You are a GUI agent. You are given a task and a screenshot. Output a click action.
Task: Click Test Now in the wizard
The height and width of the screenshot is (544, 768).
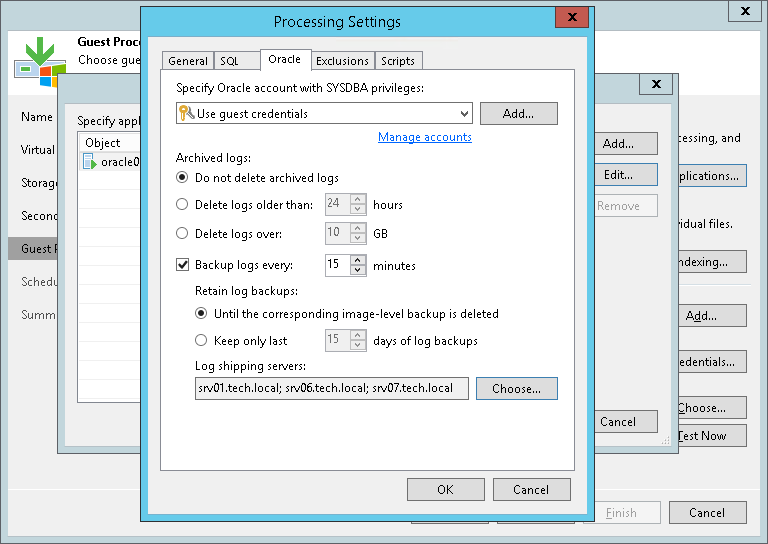713,435
